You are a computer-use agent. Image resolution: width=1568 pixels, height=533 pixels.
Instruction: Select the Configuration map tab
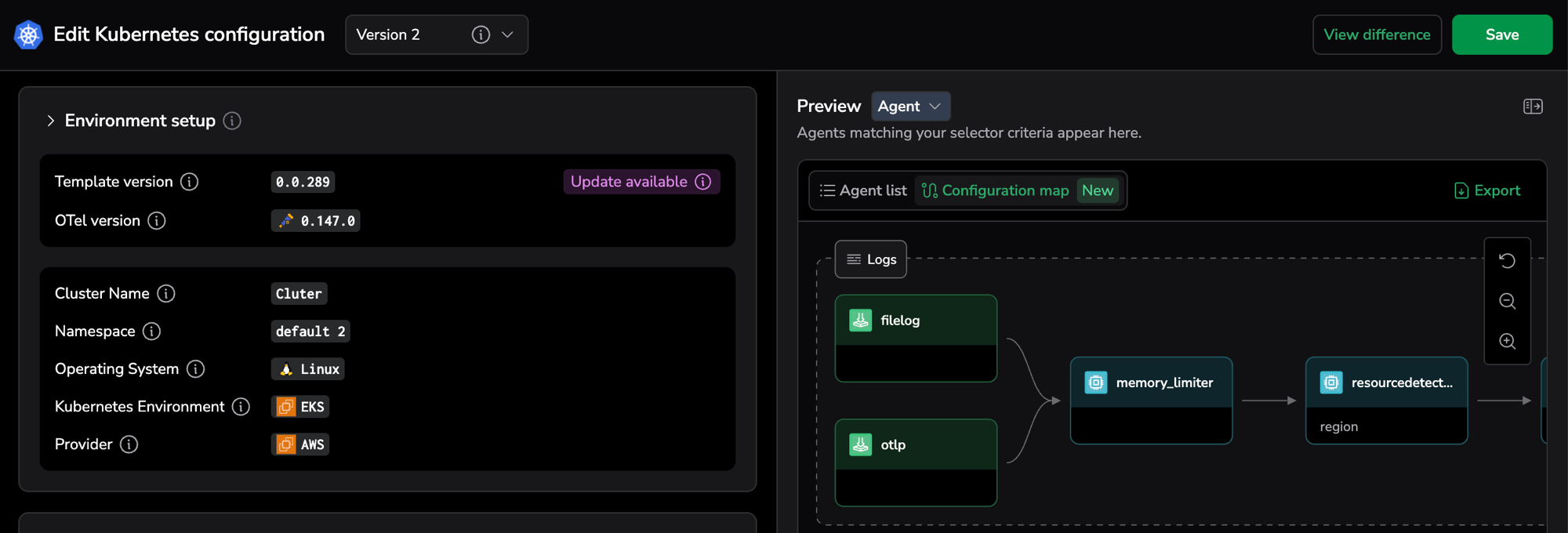pos(996,190)
